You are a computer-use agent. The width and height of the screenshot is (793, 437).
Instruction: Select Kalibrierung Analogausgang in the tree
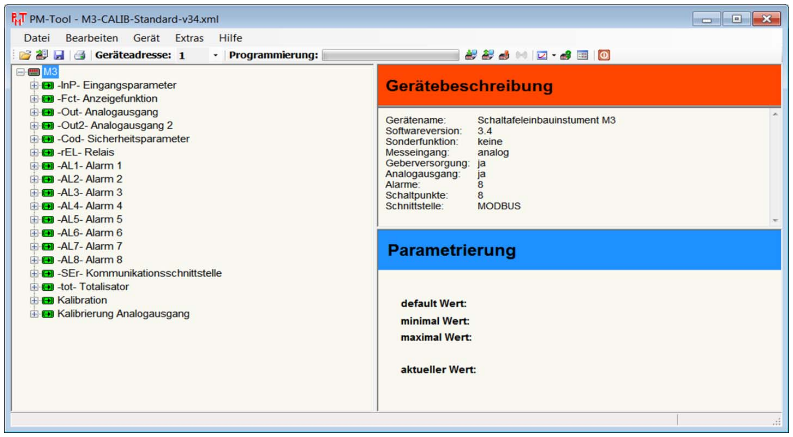[x=123, y=314]
